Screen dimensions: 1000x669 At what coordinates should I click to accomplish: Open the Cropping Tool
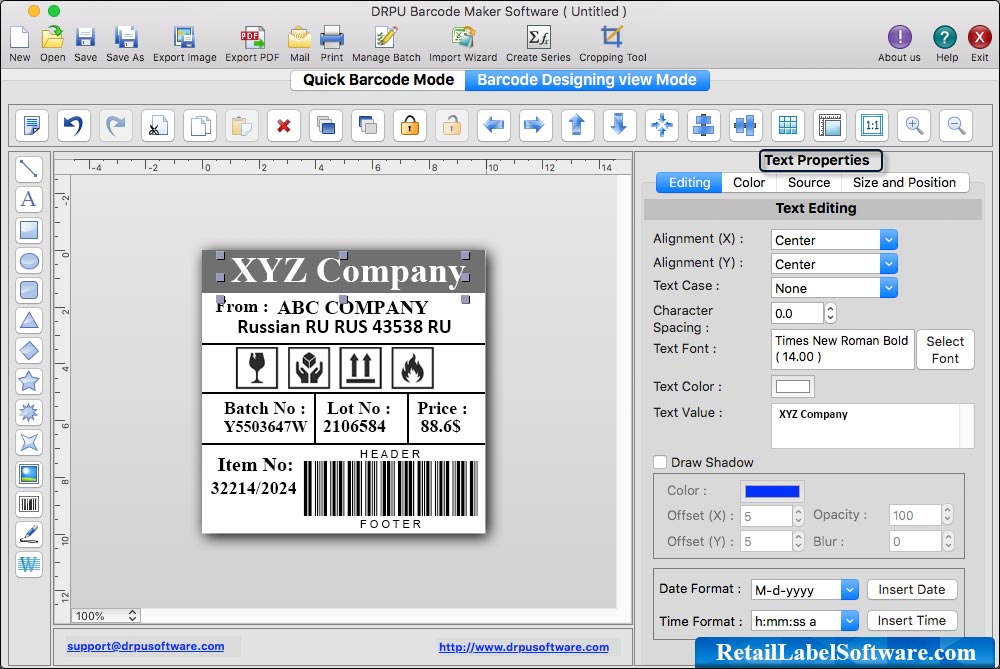(x=612, y=40)
